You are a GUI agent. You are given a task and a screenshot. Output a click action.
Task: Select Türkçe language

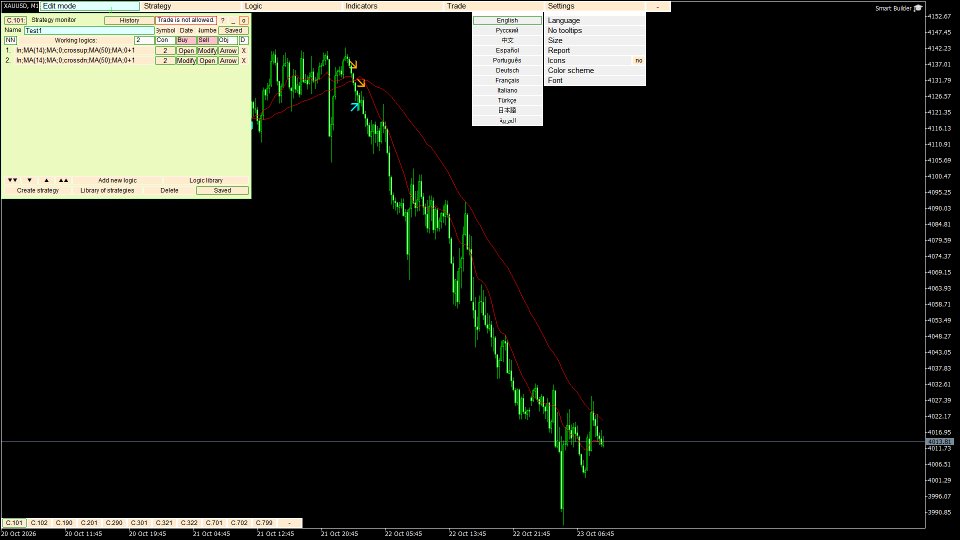coord(508,100)
